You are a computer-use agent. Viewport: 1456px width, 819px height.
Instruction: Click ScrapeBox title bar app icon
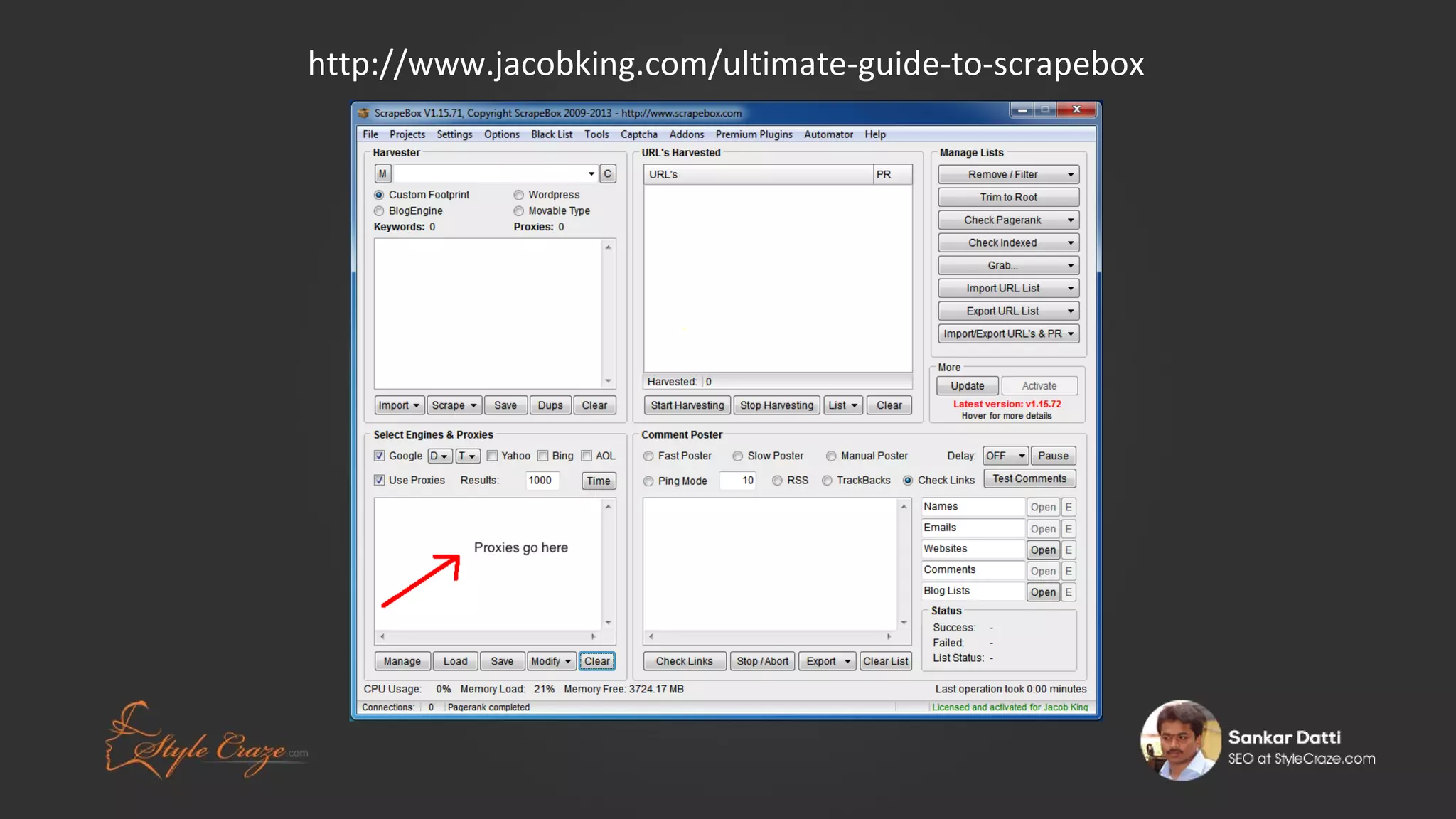pos(364,112)
